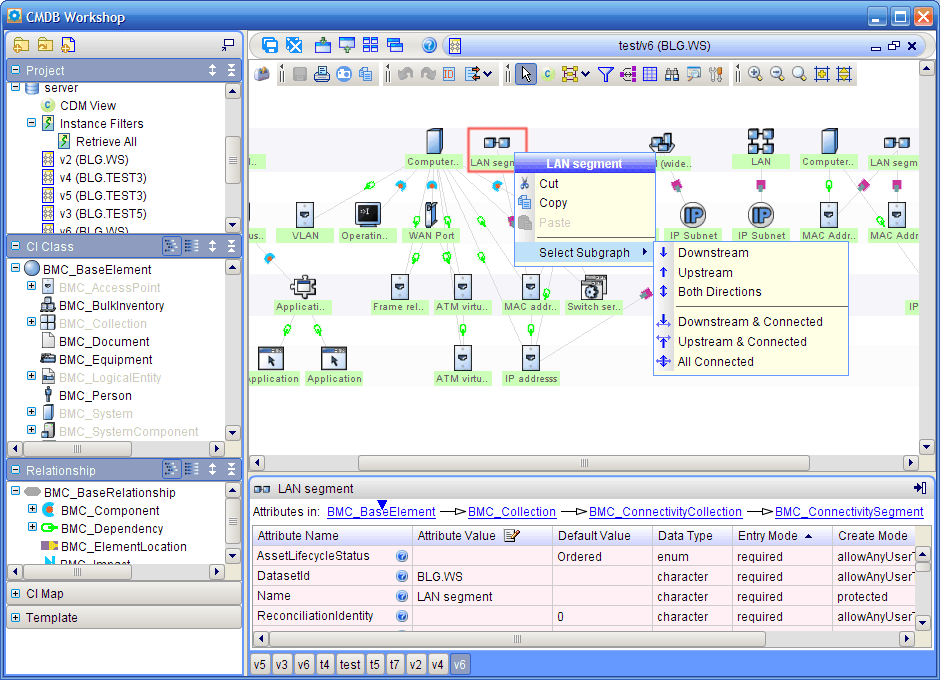
Task: Open the BMC_BaseElement attributes link
Action: 381,511
